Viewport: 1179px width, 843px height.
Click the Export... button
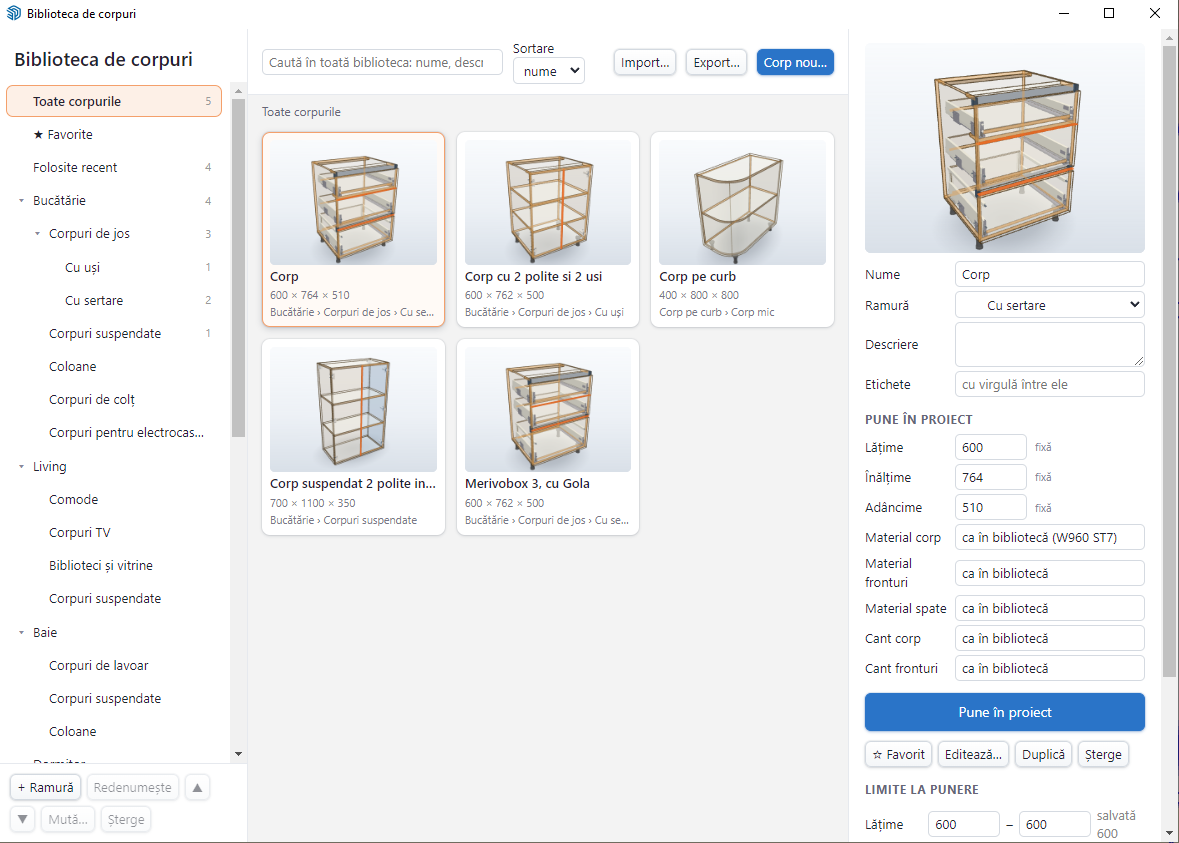coord(717,62)
